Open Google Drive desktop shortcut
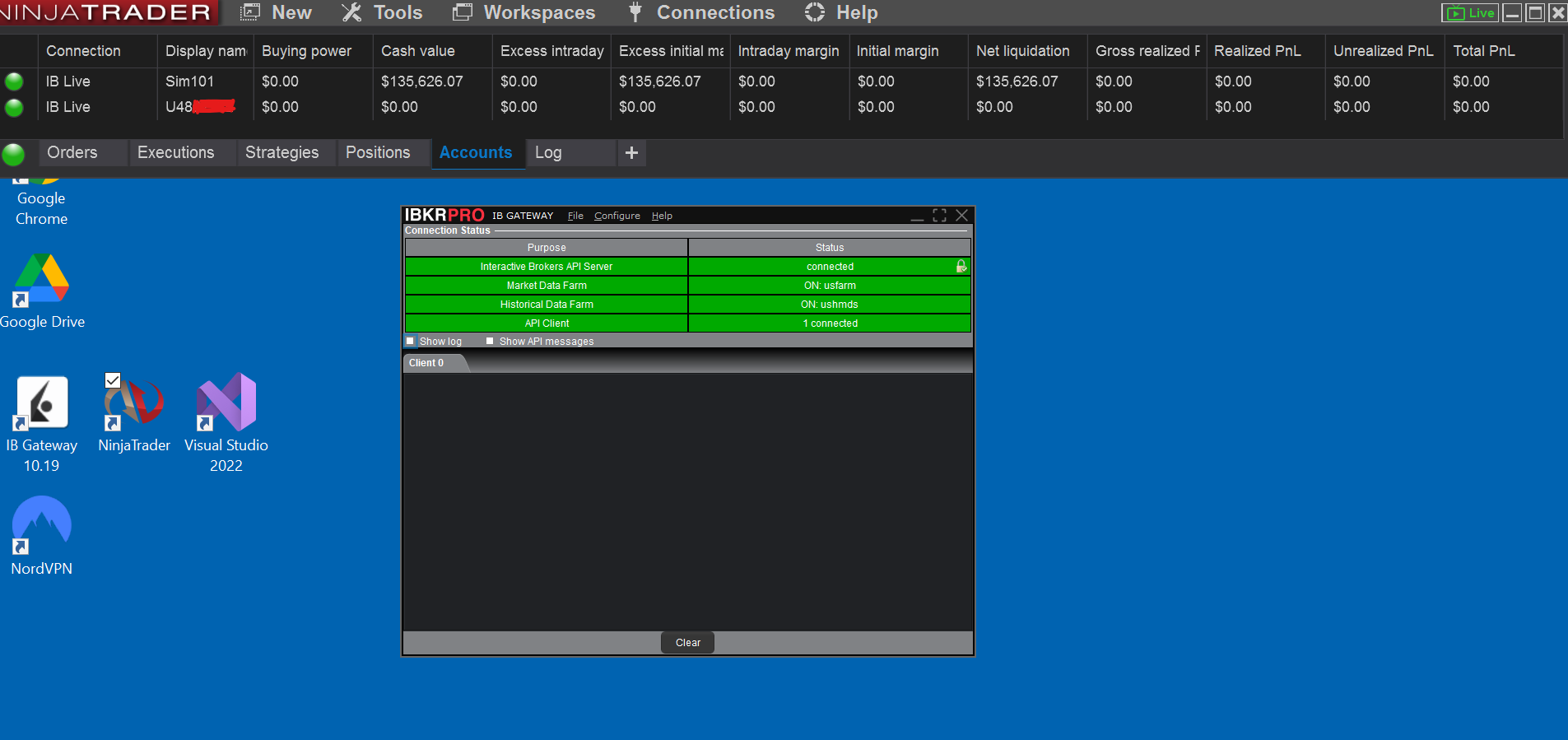Viewport: 1568px width, 740px height. point(41,291)
